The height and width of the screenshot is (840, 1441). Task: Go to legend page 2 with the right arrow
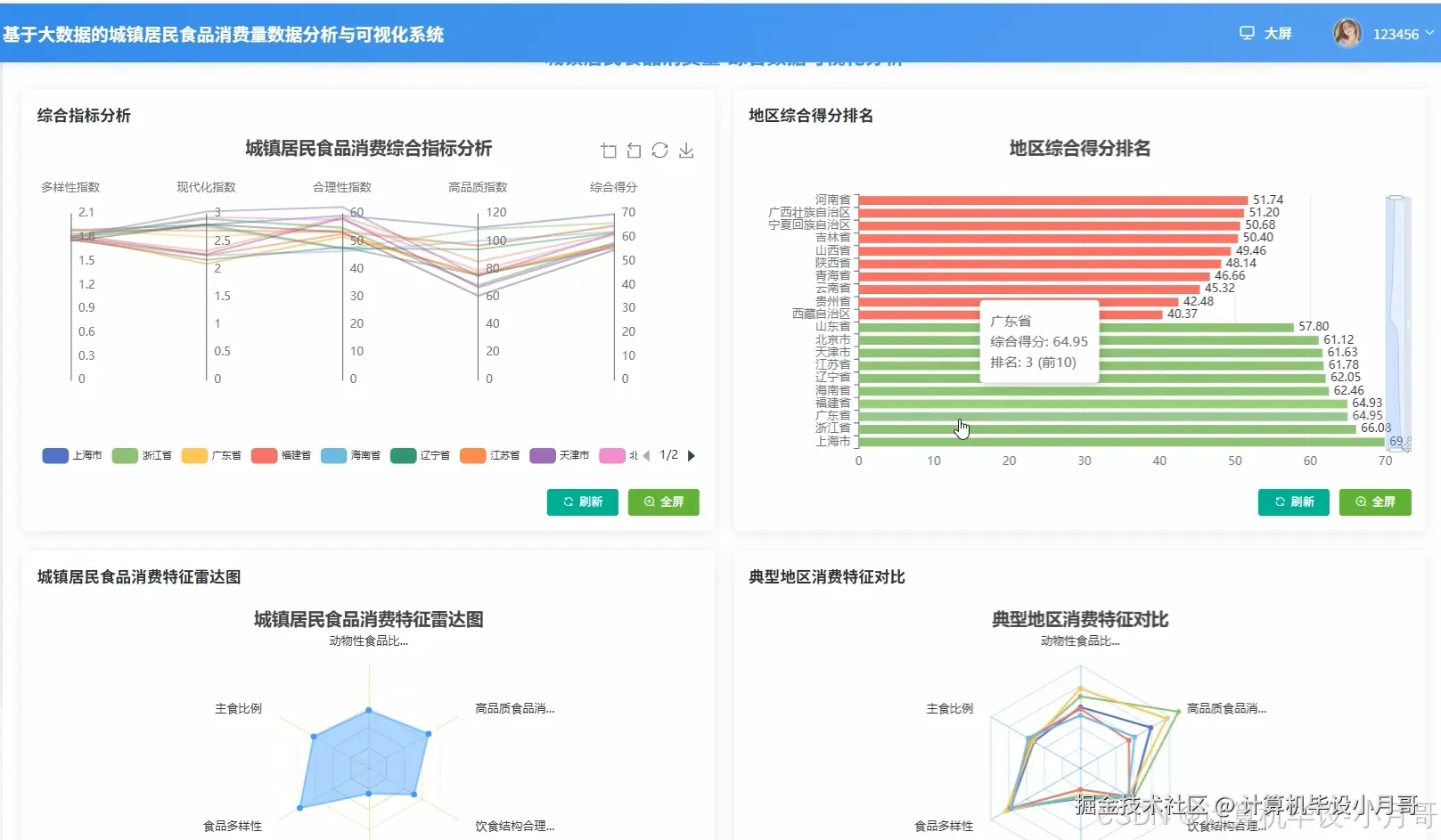click(x=692, y=455)
